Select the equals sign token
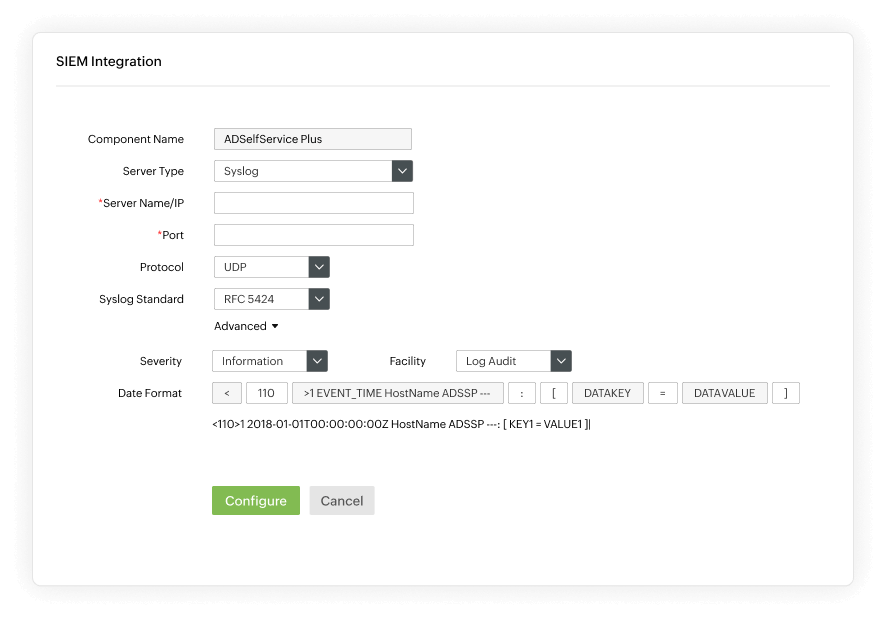The height and width of the screenshot is (619, 886). pyautogui.click(x=662, y=392)
